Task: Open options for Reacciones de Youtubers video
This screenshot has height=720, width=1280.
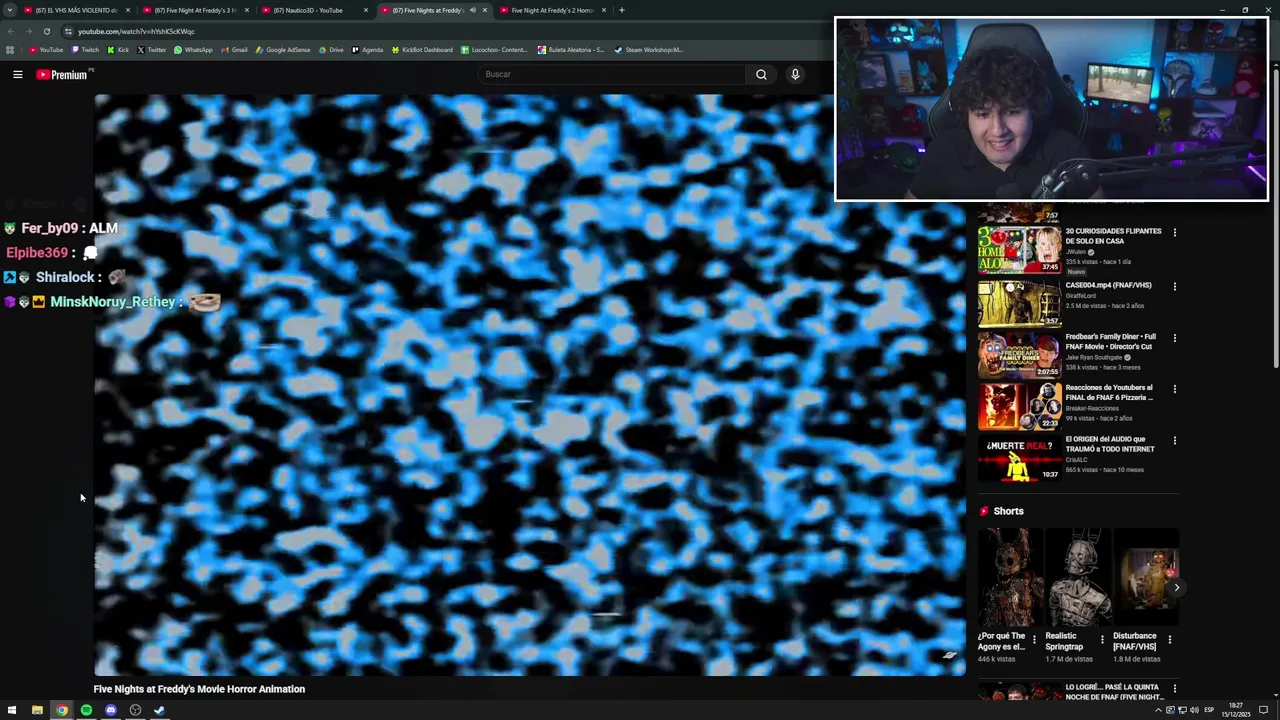Action: tap(1174, 390)
